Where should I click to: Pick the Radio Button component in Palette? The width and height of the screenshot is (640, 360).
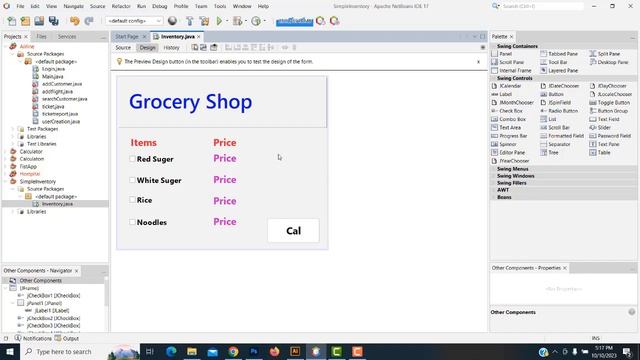tap(559, 111)
